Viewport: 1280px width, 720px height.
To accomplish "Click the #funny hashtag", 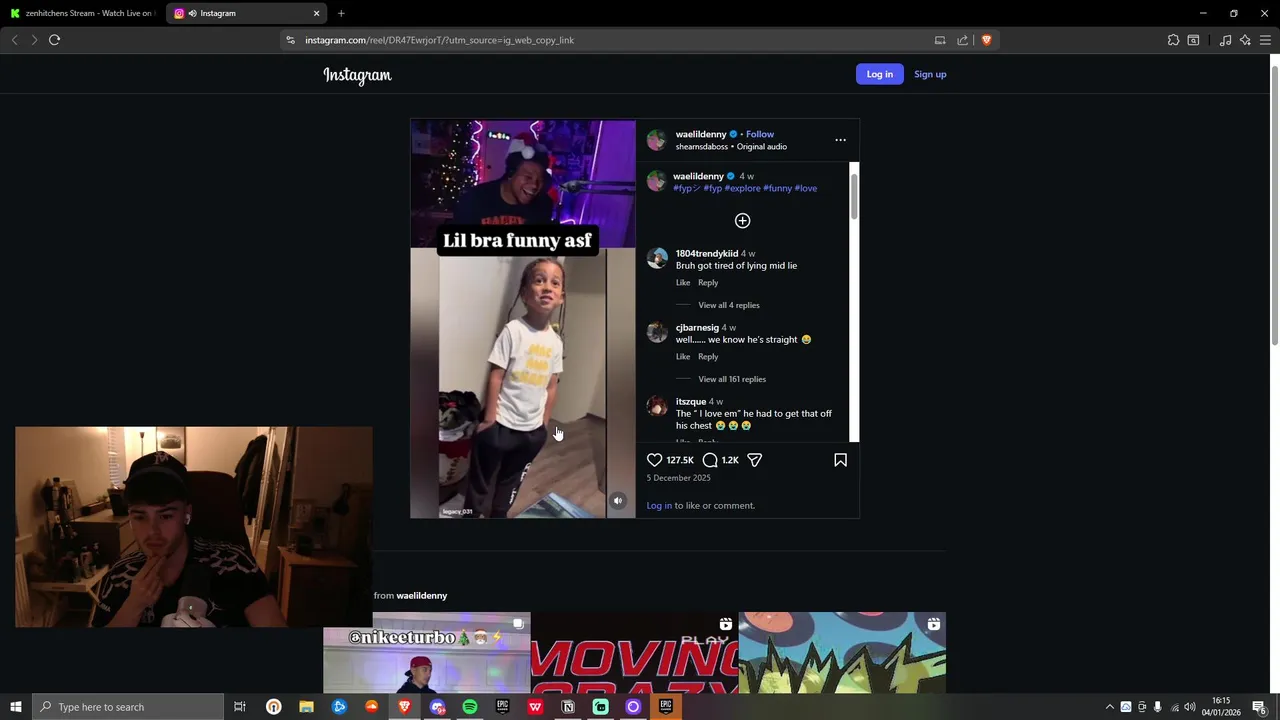I will tap(777, 188).
